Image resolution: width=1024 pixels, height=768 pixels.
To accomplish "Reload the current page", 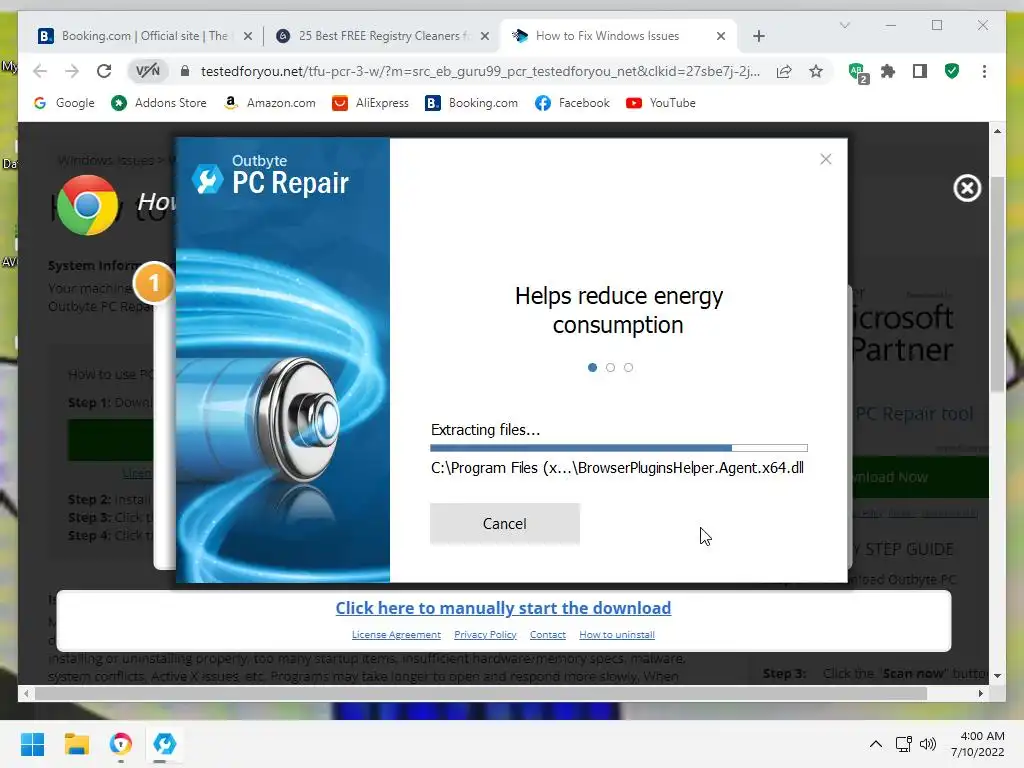I will 104,71.
